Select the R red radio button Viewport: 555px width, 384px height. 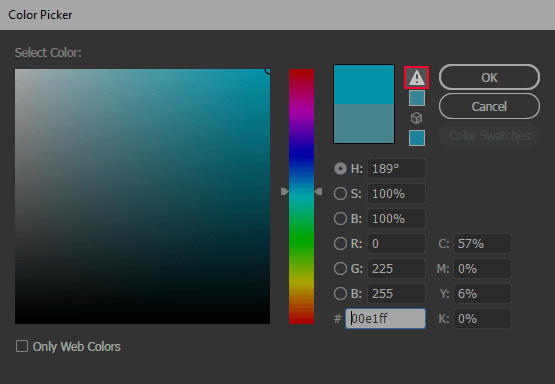pyautogui.click(x=340, y=243)
